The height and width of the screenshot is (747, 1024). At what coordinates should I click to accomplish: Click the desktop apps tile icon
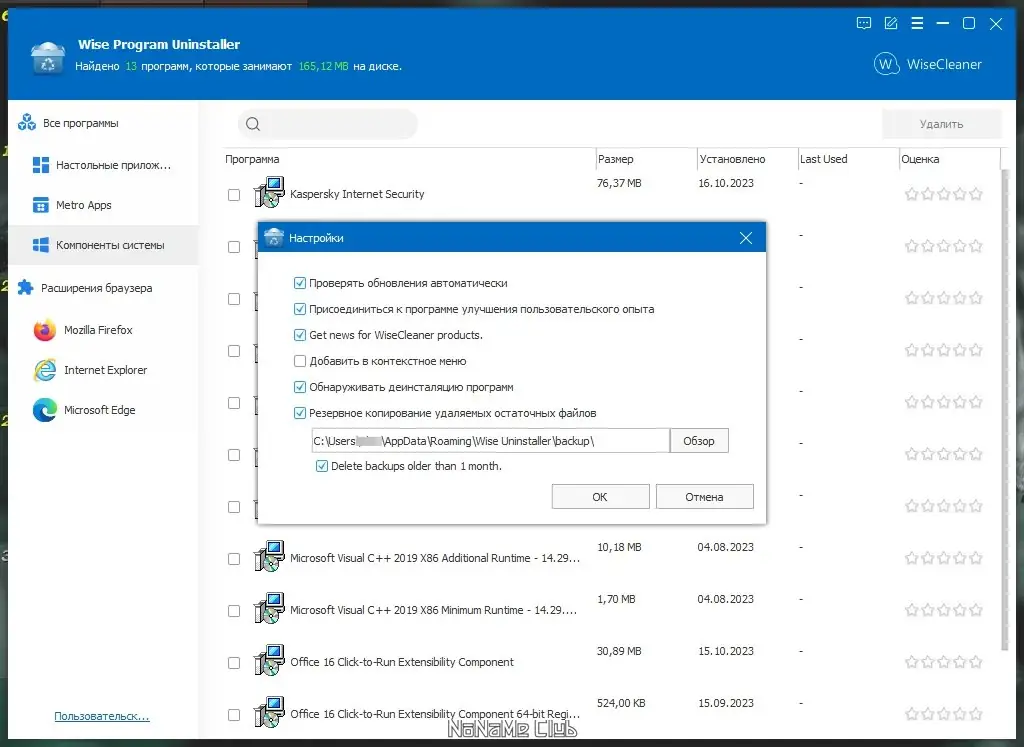(x=40, y=165)
